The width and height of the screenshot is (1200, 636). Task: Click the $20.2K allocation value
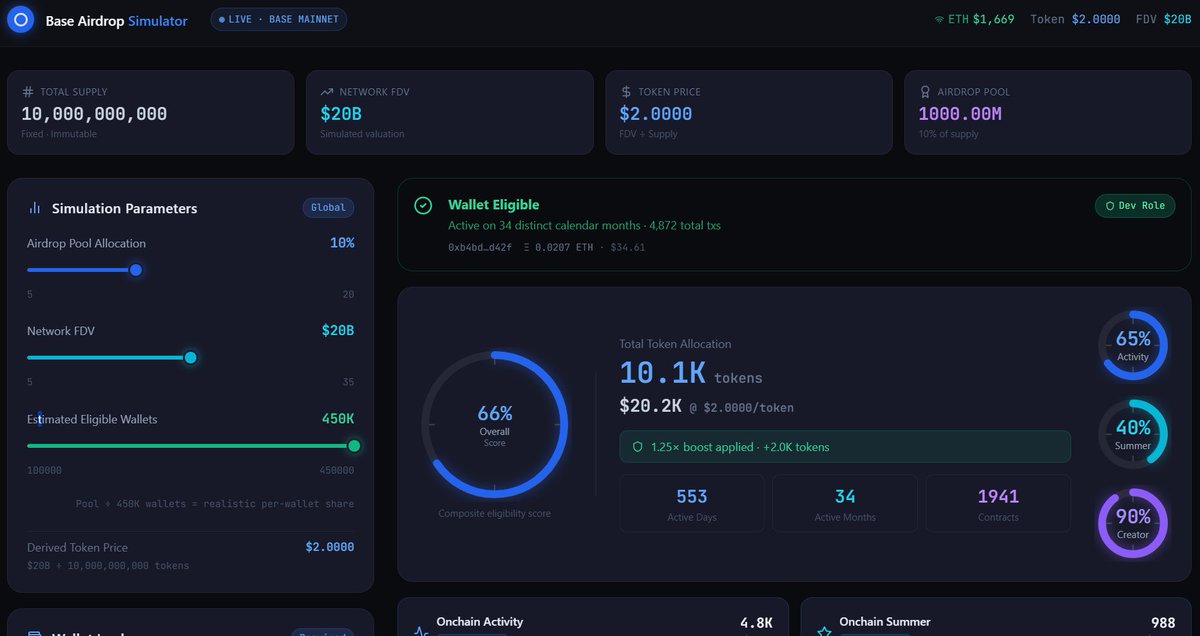650,406
